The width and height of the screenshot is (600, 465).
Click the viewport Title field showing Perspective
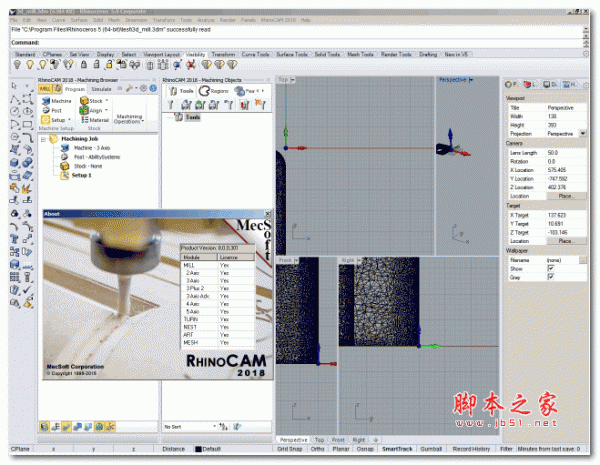566,108
